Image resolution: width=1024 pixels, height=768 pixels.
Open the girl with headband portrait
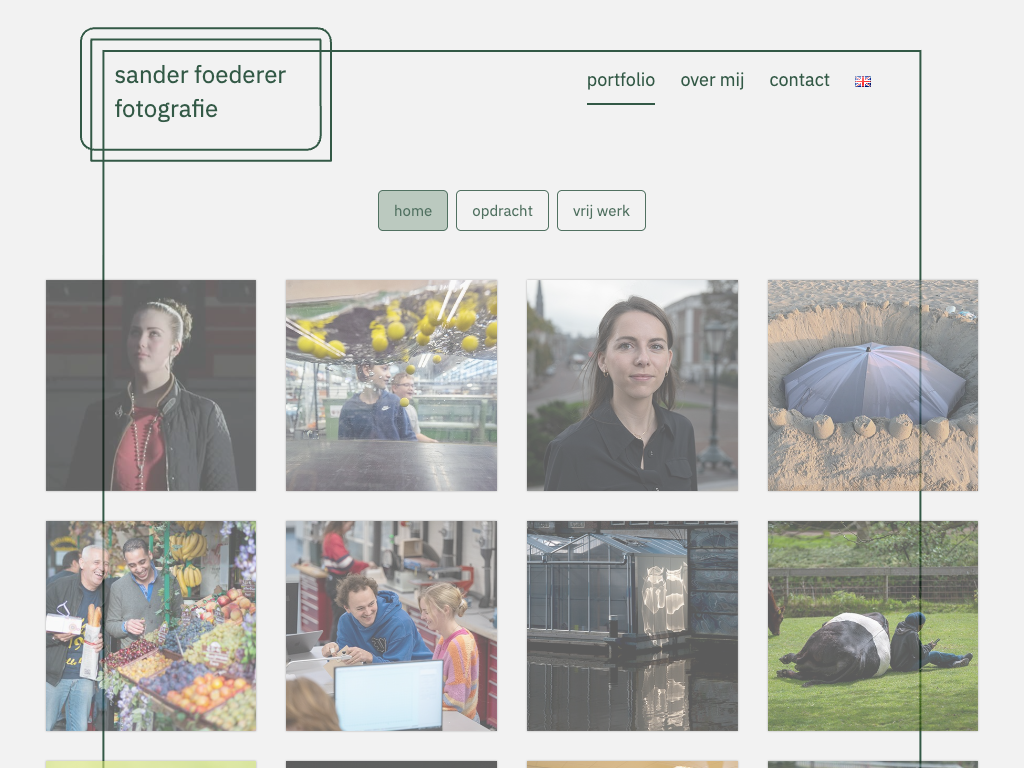click(x=151, y=385)
